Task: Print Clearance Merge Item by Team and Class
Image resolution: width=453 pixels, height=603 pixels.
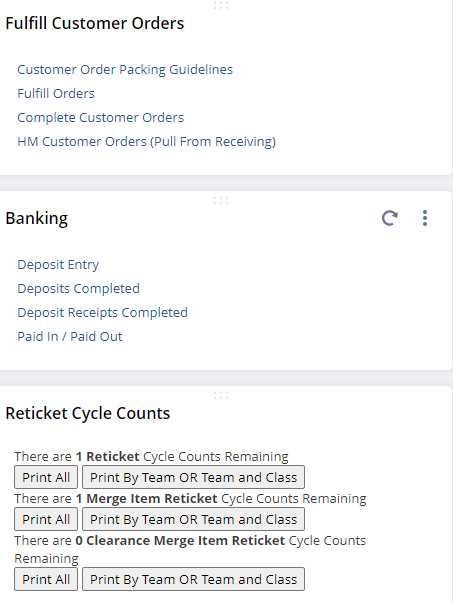Action: coord(193,579)
